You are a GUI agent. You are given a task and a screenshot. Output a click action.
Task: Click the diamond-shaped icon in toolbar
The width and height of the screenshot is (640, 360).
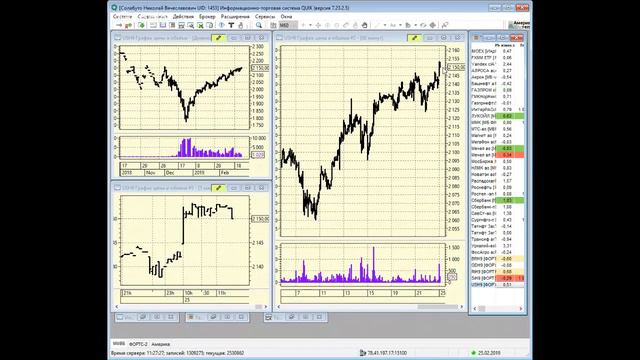click(432, 25)
